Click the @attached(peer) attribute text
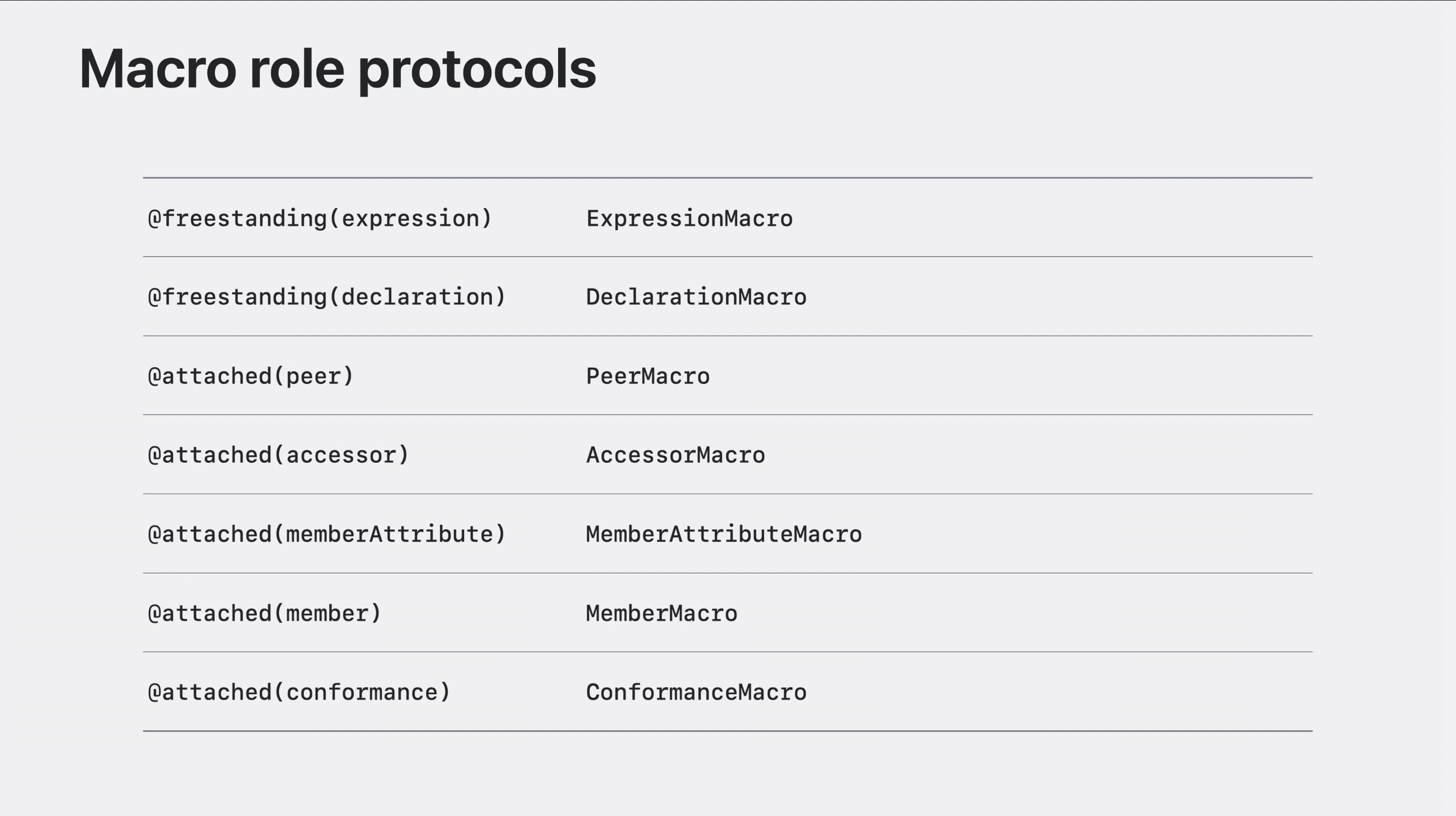This screenshot has height=816, width=1456. 250,376
